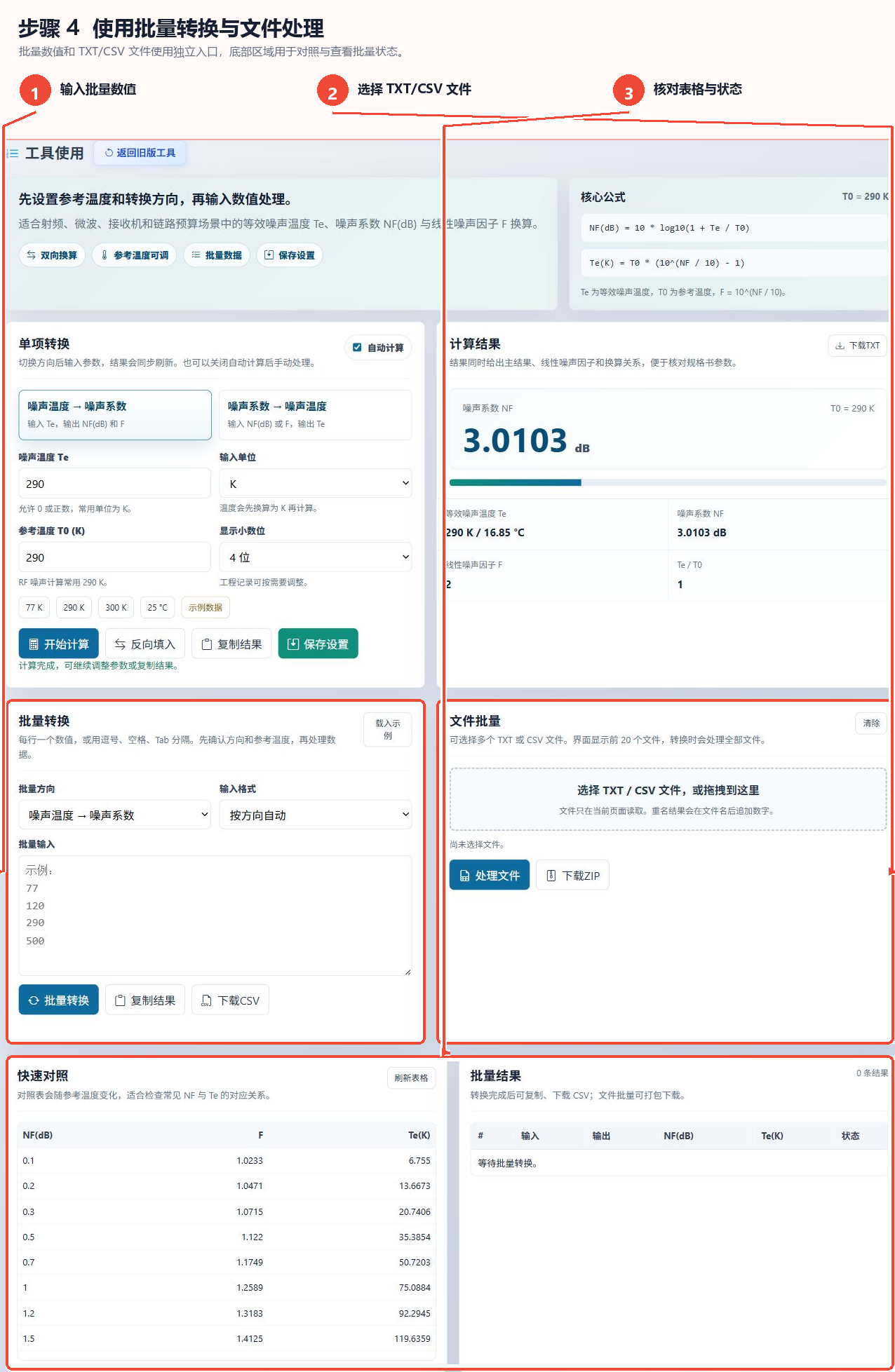895x1372 pixels.
Task: Click the 0 条结果 counter
Action: pos(872,1073)
